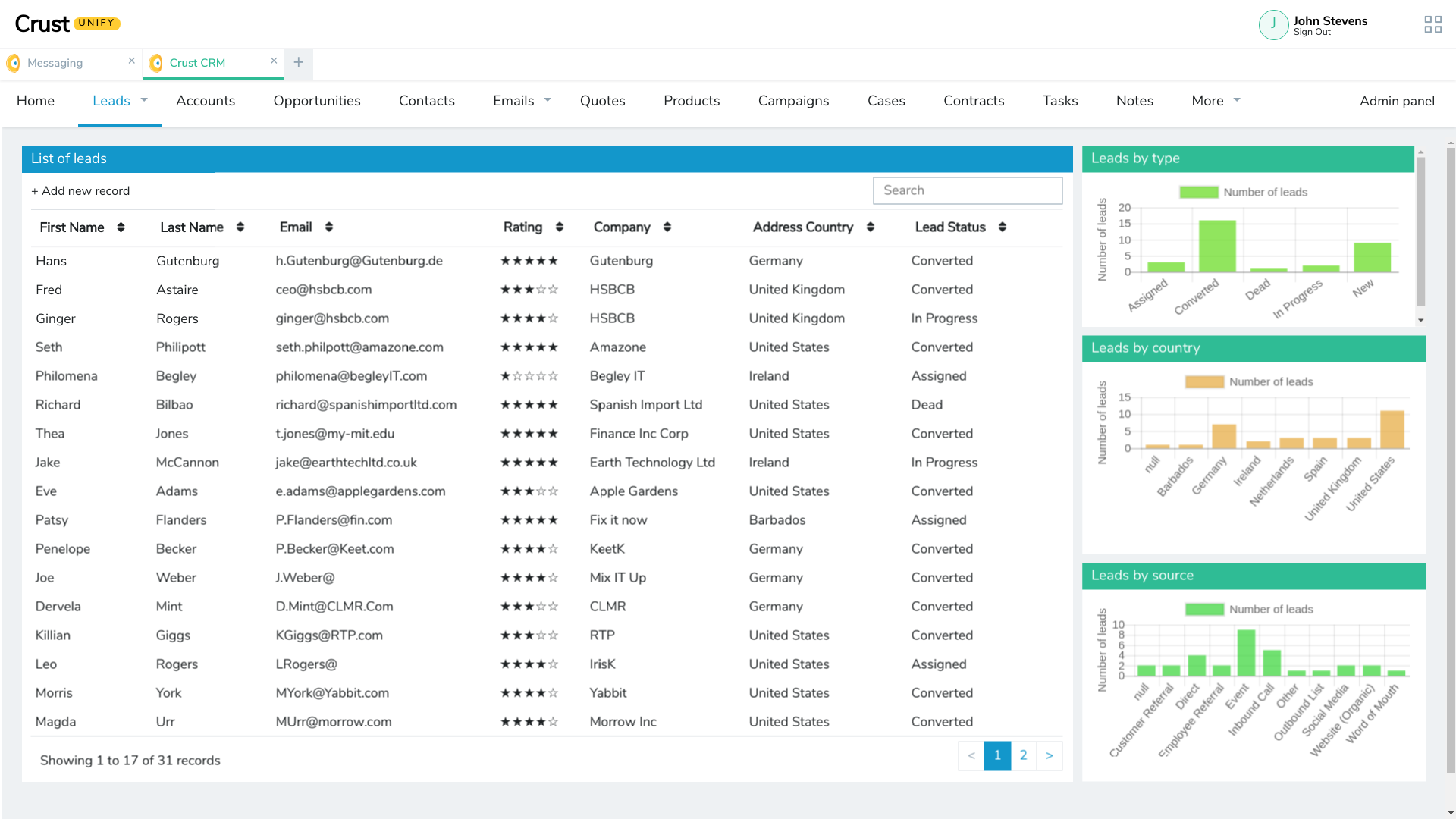Sort by Email column arrows

point(329,227)
